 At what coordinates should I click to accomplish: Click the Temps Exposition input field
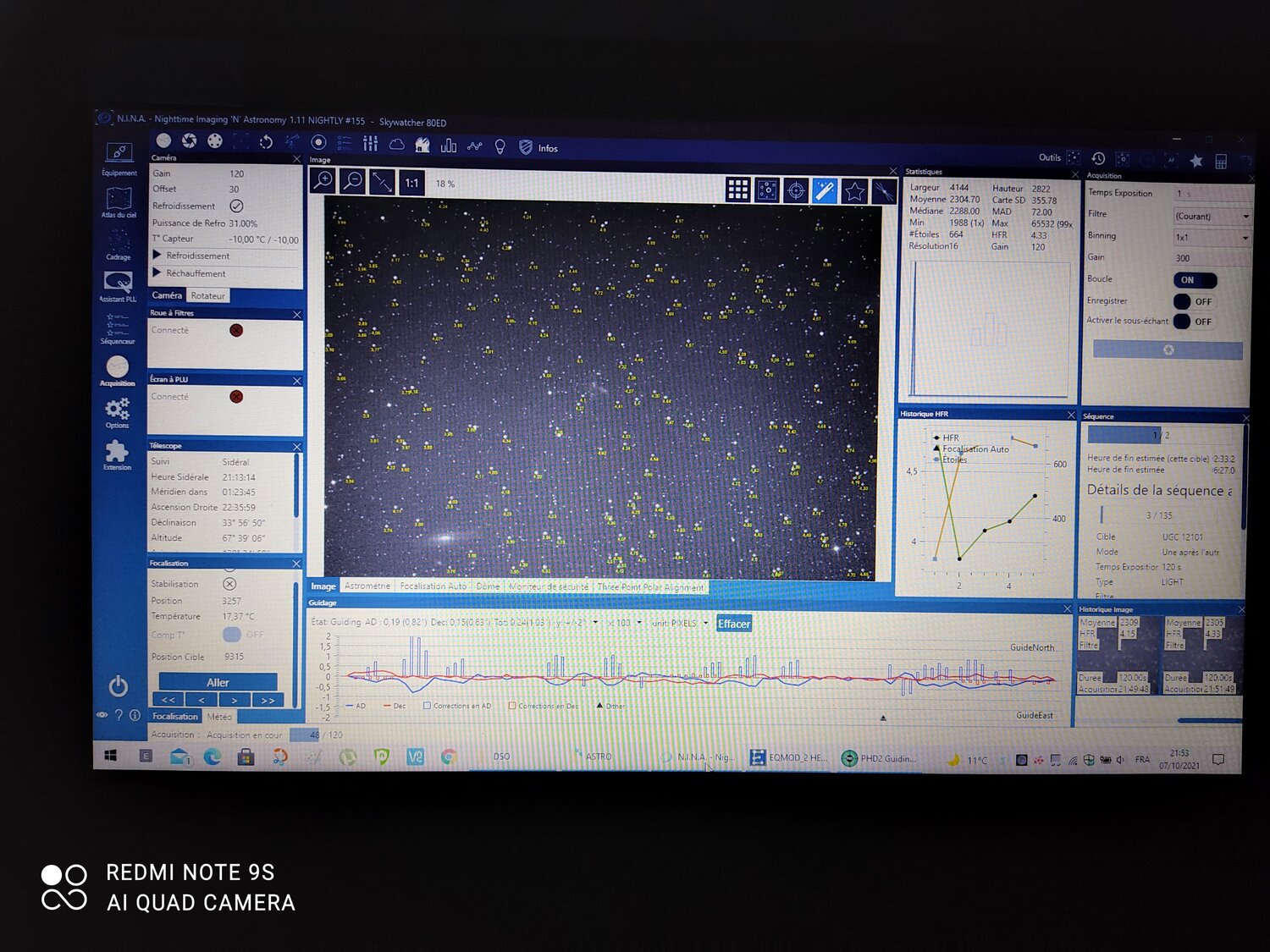coord(1212,194)
